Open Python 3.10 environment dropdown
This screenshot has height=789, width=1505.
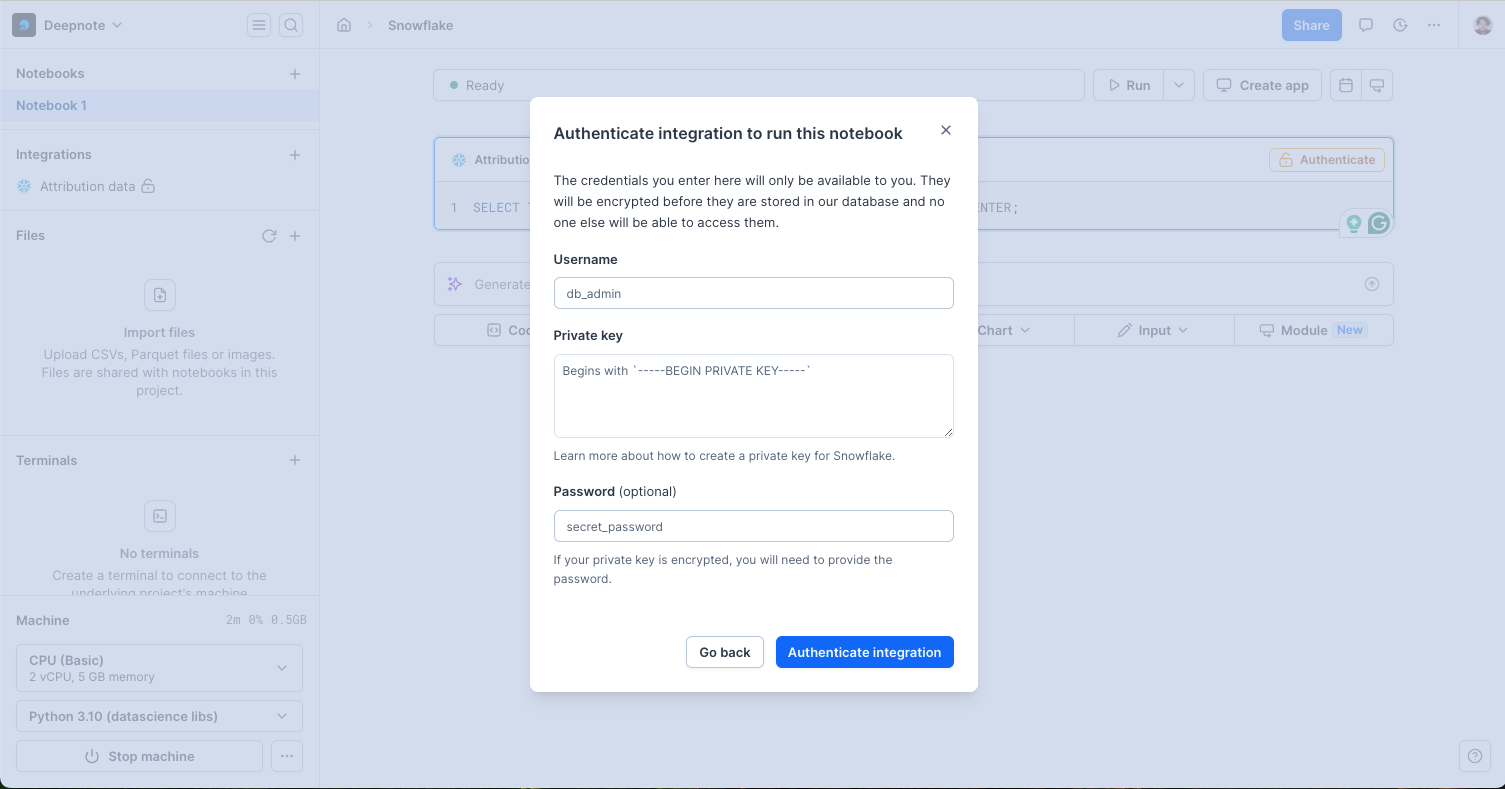[159, 716]
